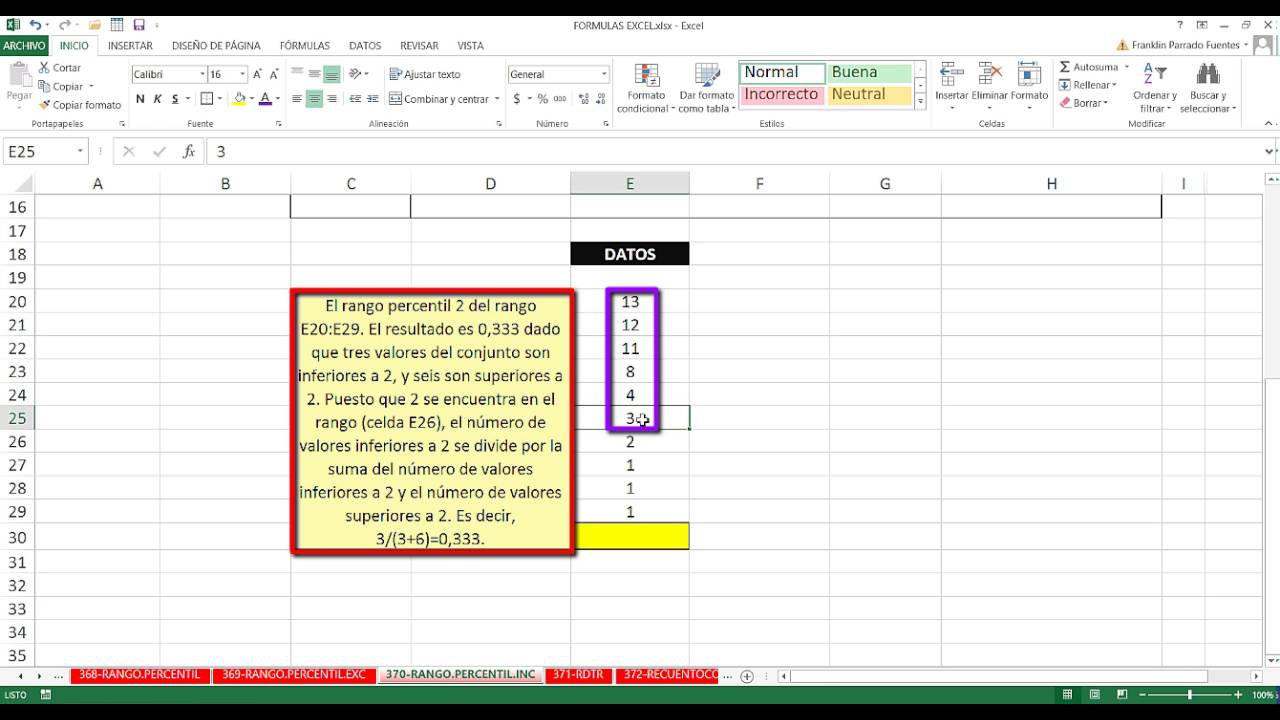
Task: Select the Buena cell style
Action: 869,73
